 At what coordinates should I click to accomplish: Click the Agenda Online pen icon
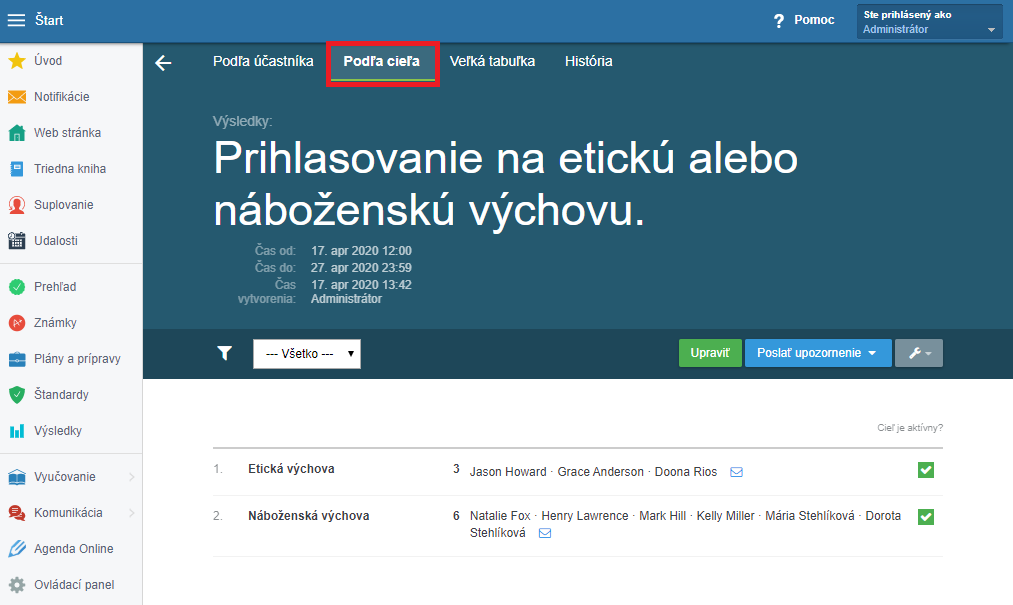(x=17, y=549)
